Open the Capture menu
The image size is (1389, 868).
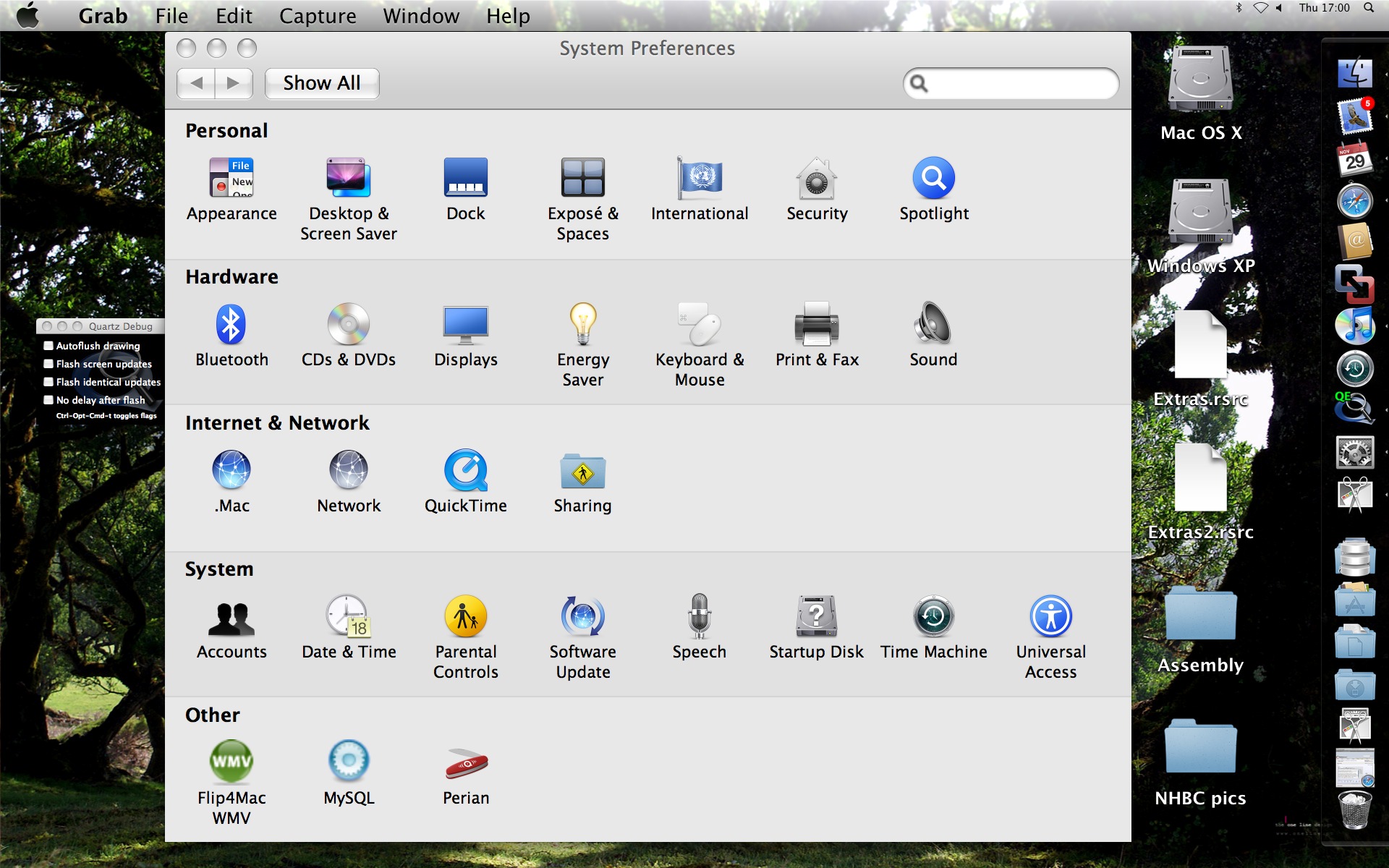[317, 16]
